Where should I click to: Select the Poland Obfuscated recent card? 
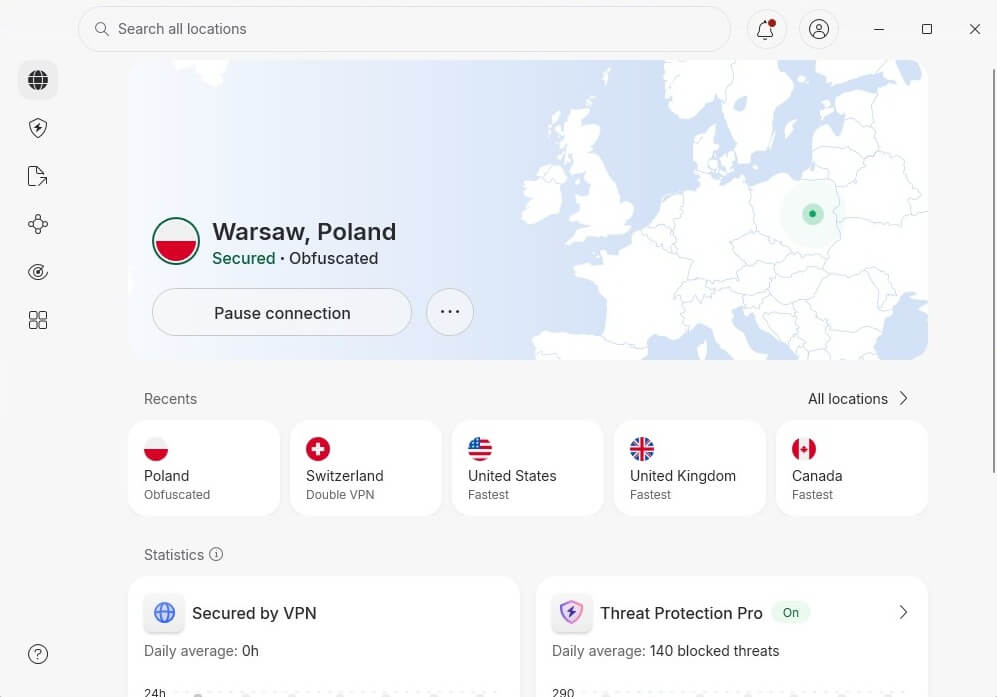point(204,468)
